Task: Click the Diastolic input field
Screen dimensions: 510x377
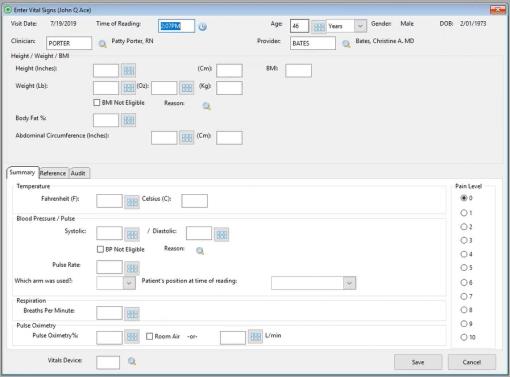Action: pos(199,233)
